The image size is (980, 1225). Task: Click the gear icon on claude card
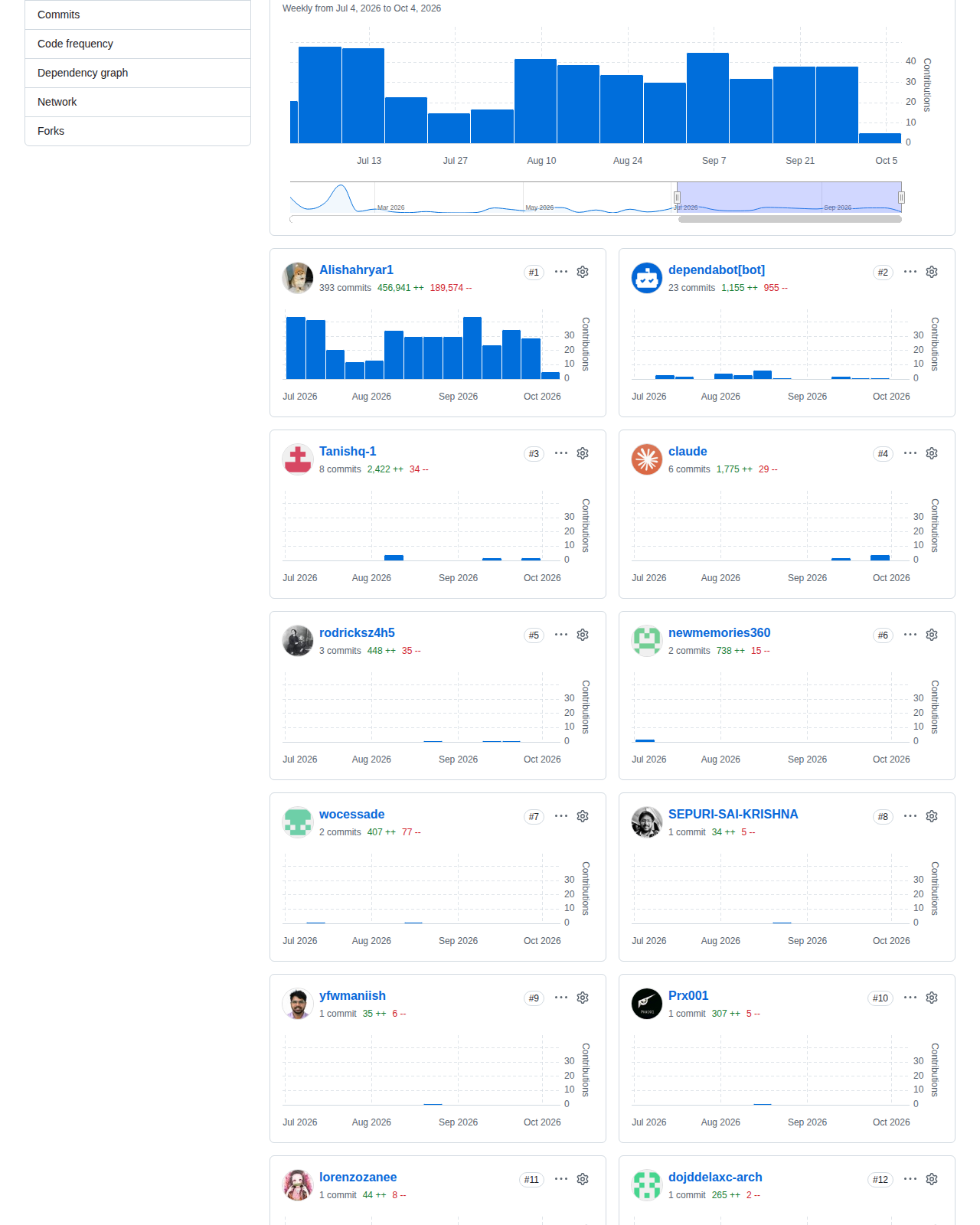coord(932,453)
